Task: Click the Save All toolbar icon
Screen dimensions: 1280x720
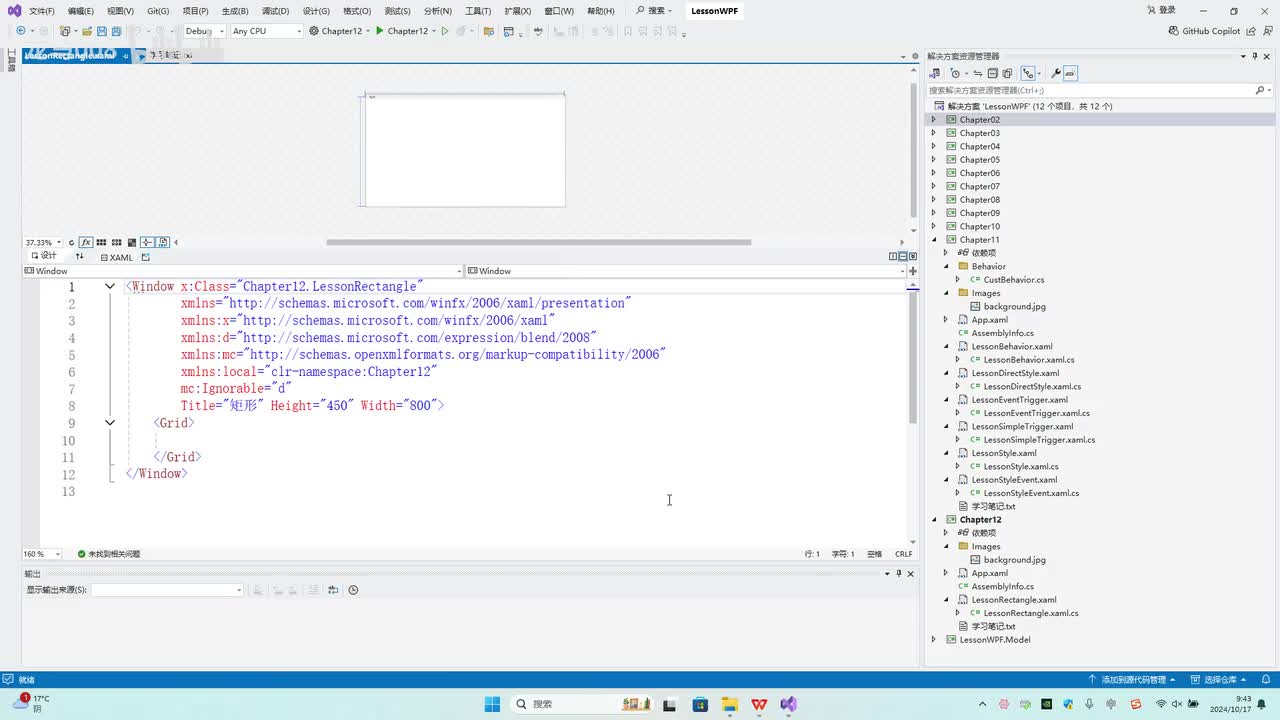Action: [x=117, y=31]
